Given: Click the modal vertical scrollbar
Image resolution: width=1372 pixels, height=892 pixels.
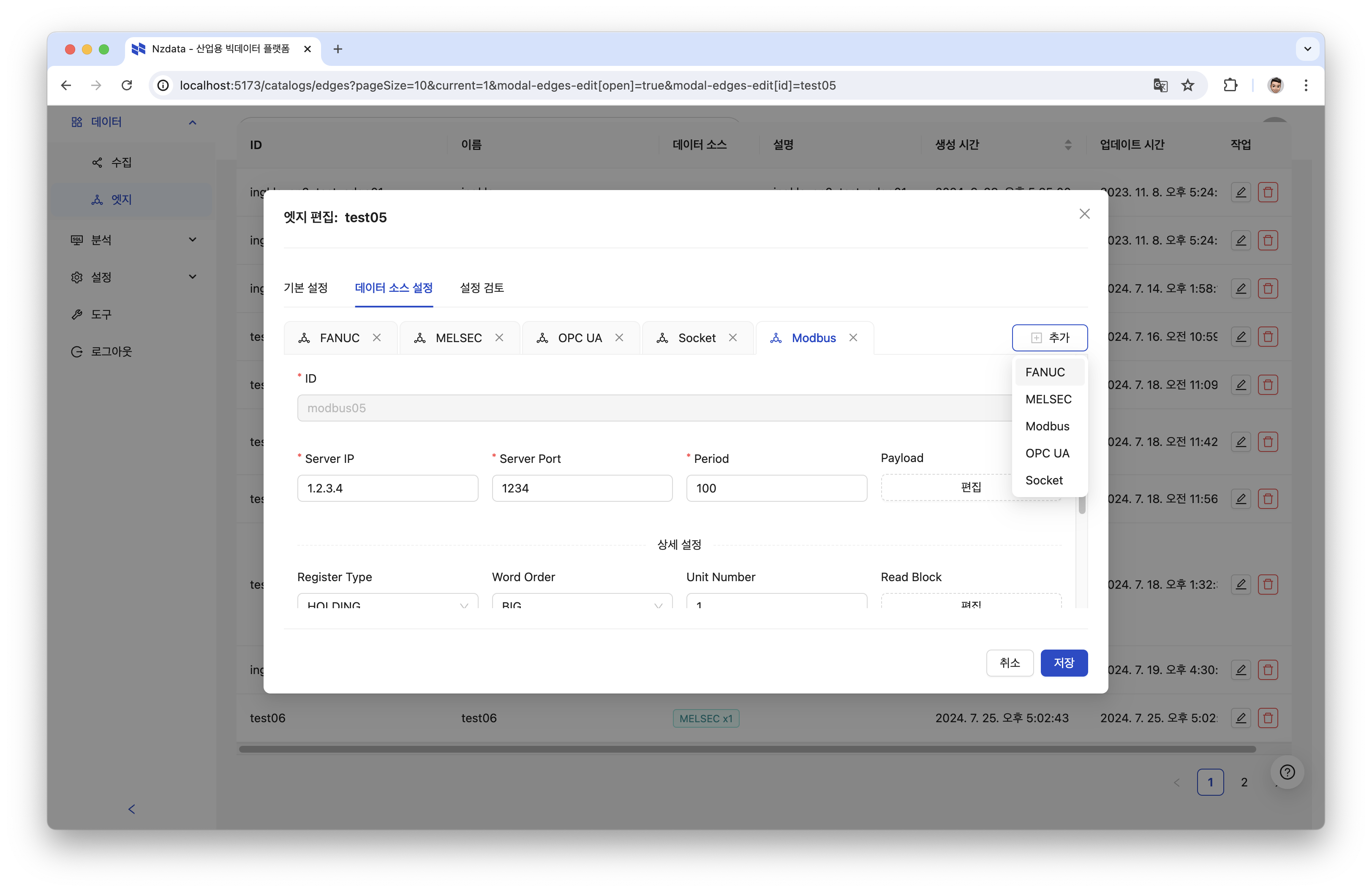Looking at the screenshot, I should pos(1082,505).
